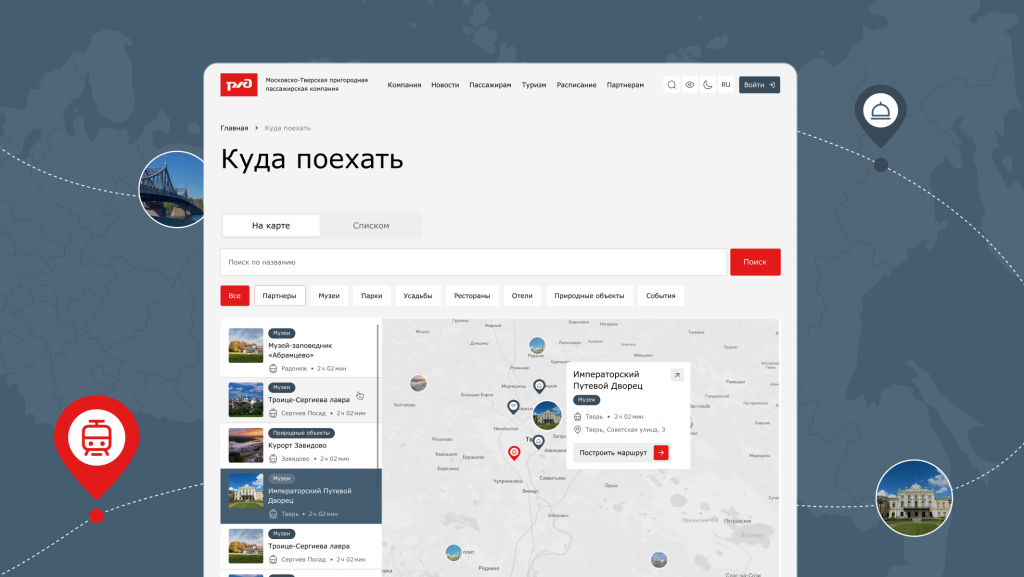This screenshot has height=577, width=1024.
Task: Click the Поиск по названию search field
Action: click(473, 262)
